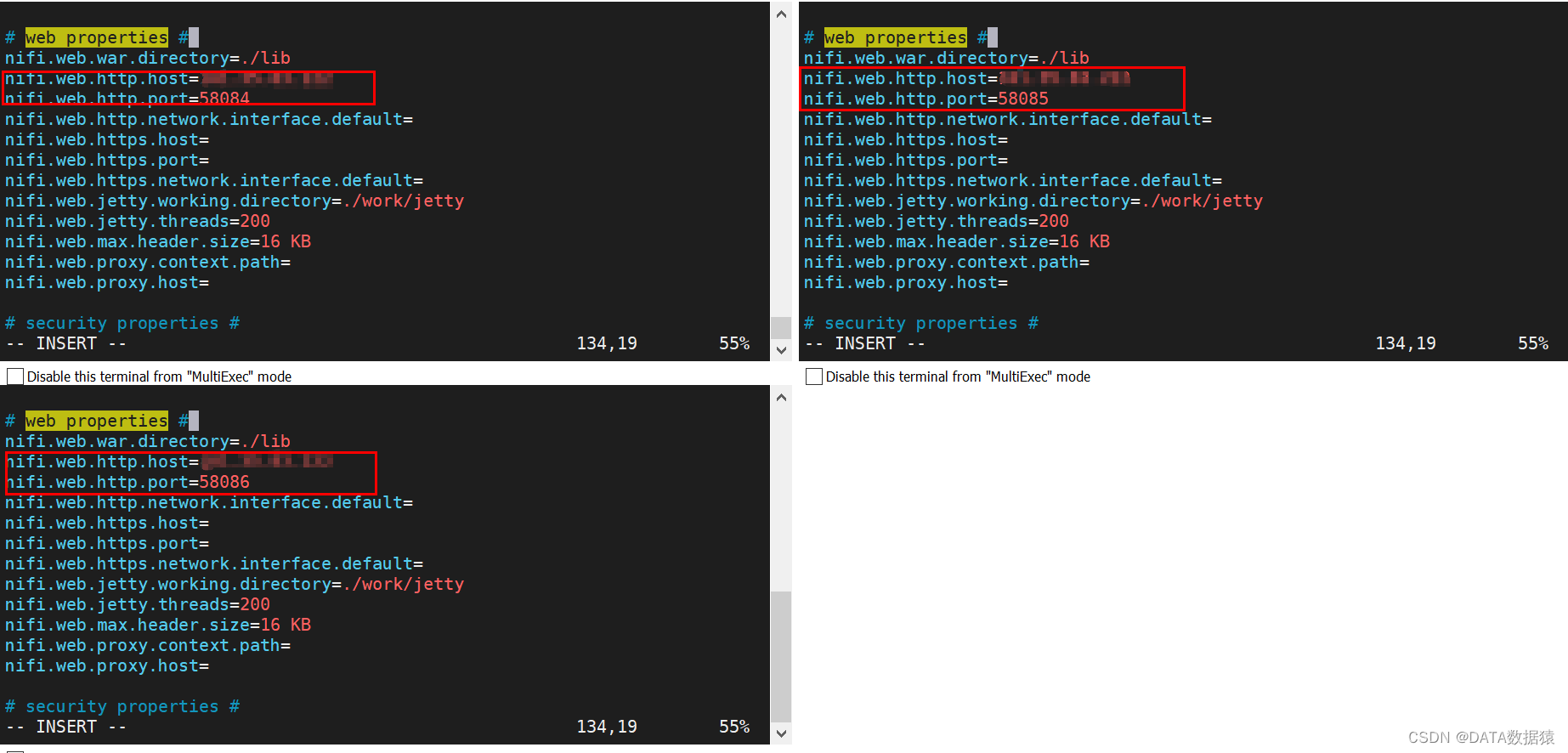
Task: Click nifi.web.max.header.size=16 KB in port 58084 terminal
Action: pyautogui.click(x=158, y=241)
